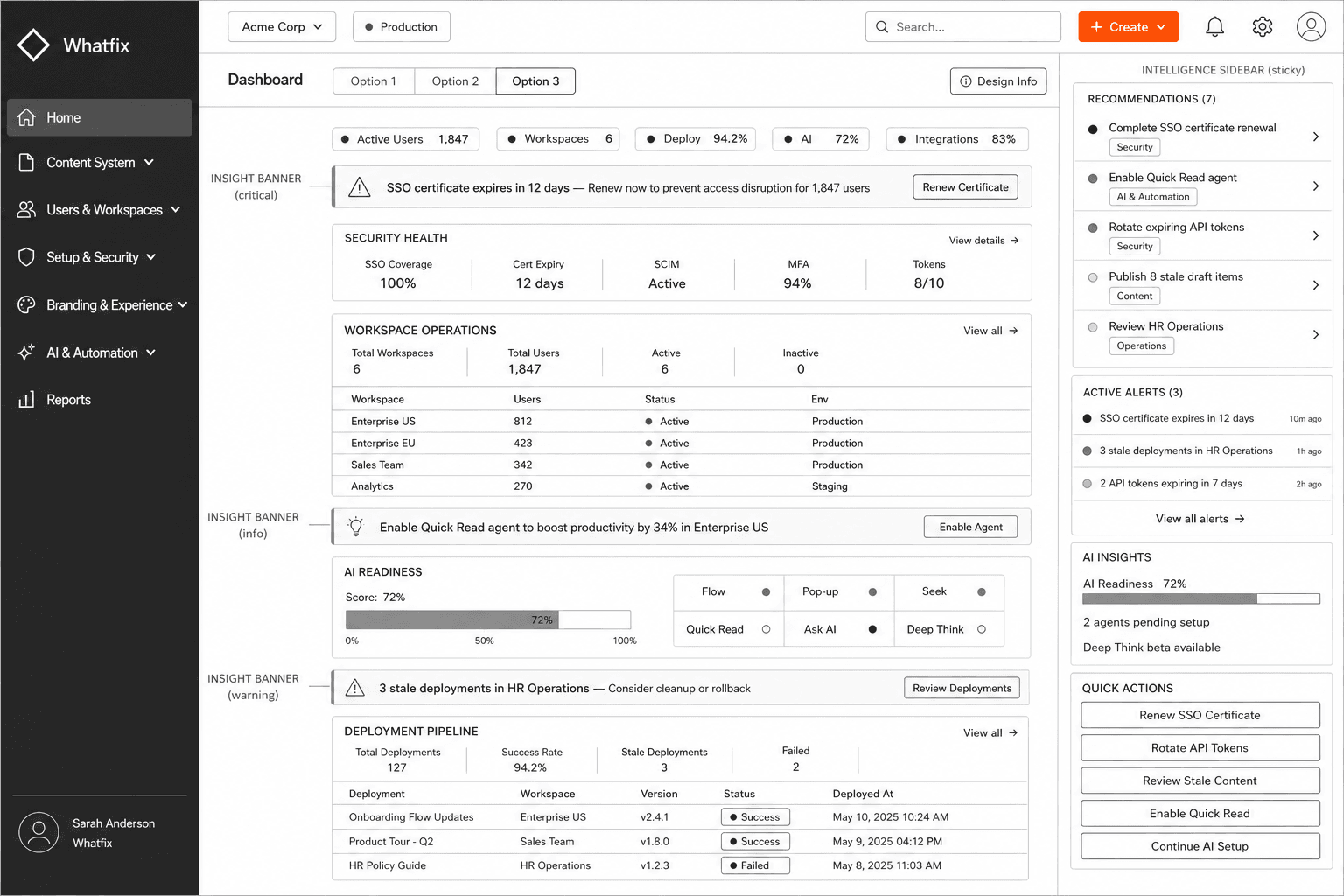
Task: Click the AI Readiness 72% progress bar
Action: [x=488, y=619]
